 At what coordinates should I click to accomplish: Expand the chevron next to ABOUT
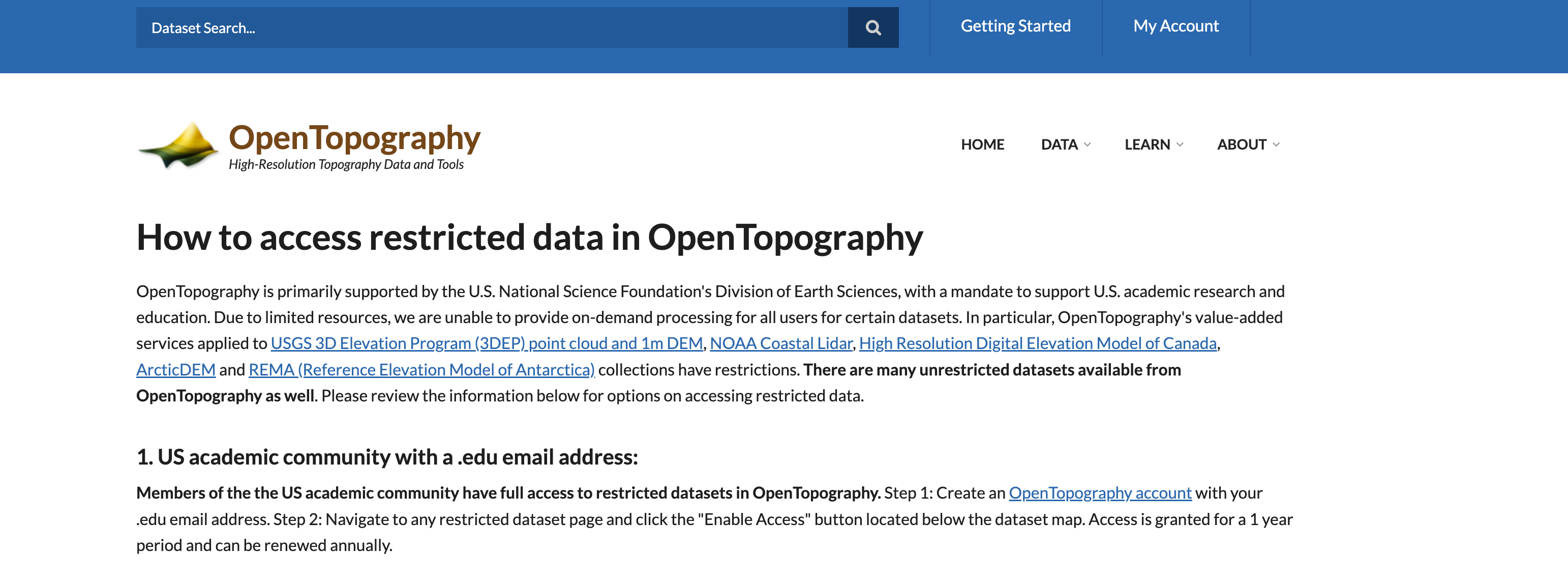1276,144
